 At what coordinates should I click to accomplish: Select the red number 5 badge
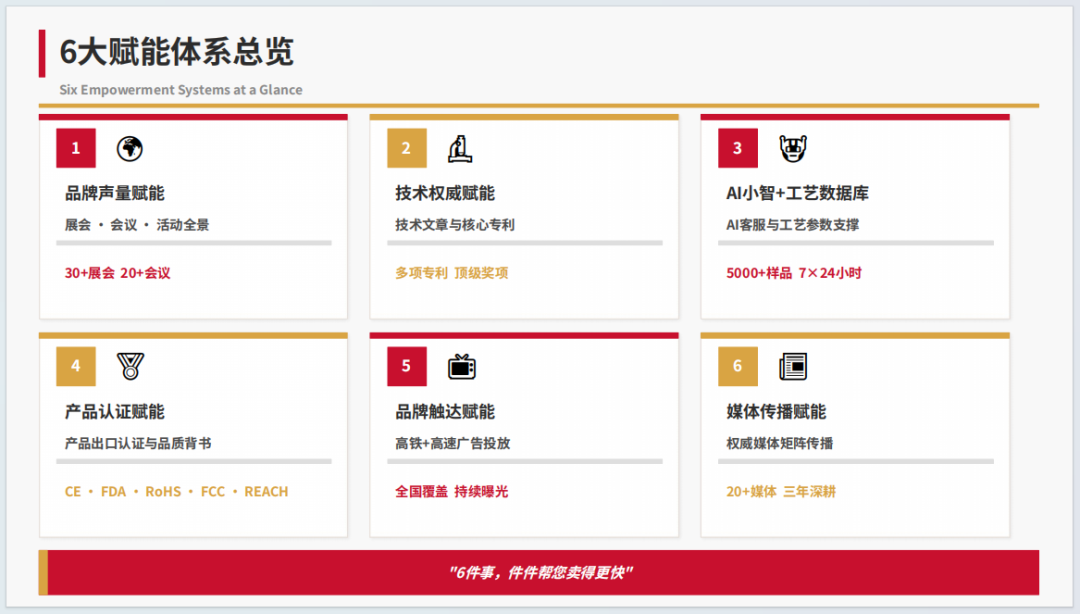pyautogui.click(x=406, y=366)
